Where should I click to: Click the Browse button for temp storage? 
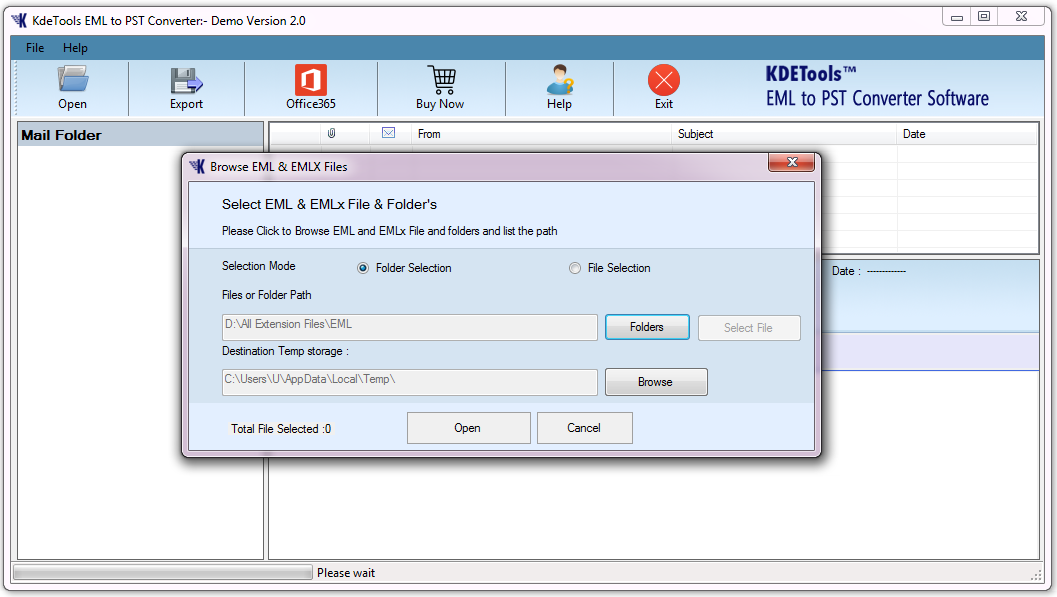(656, 382)
